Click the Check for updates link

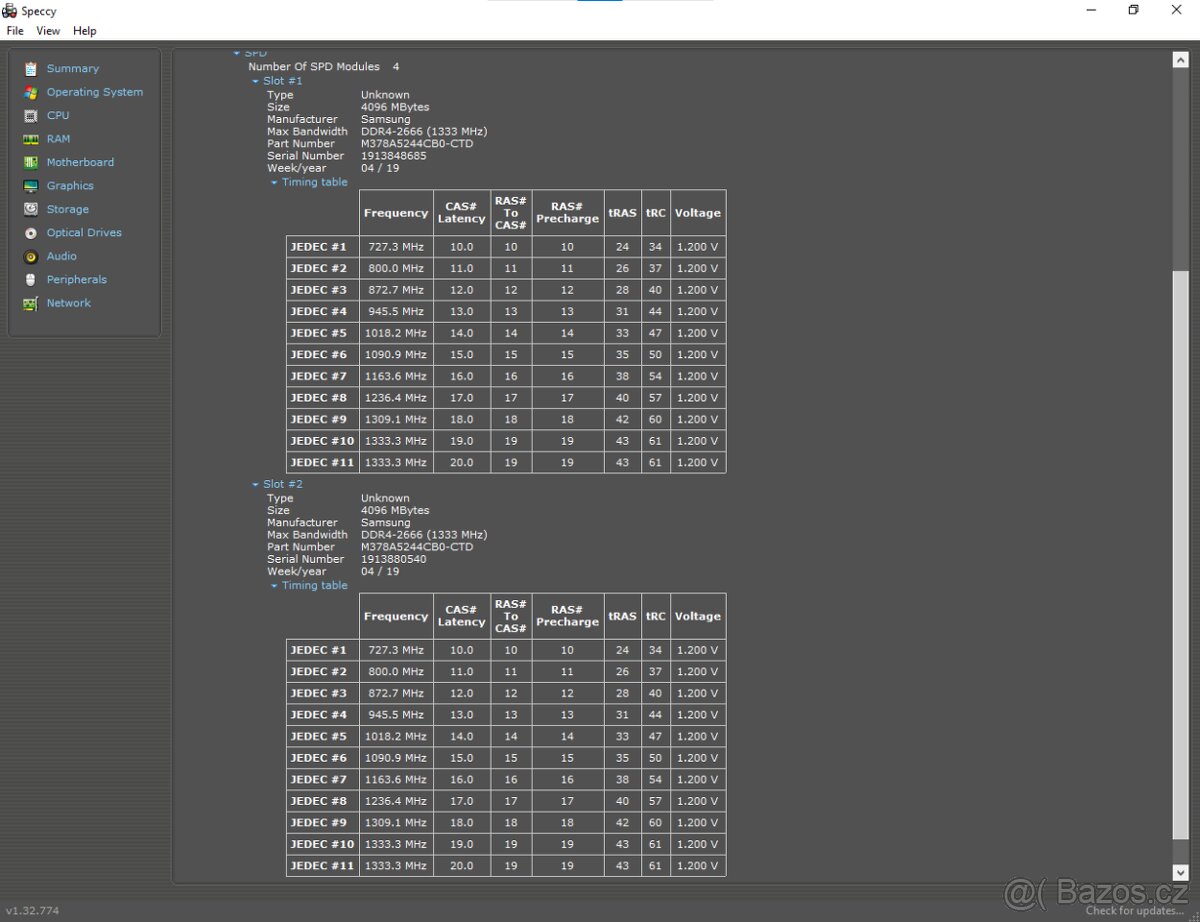tap(1135, 911)
